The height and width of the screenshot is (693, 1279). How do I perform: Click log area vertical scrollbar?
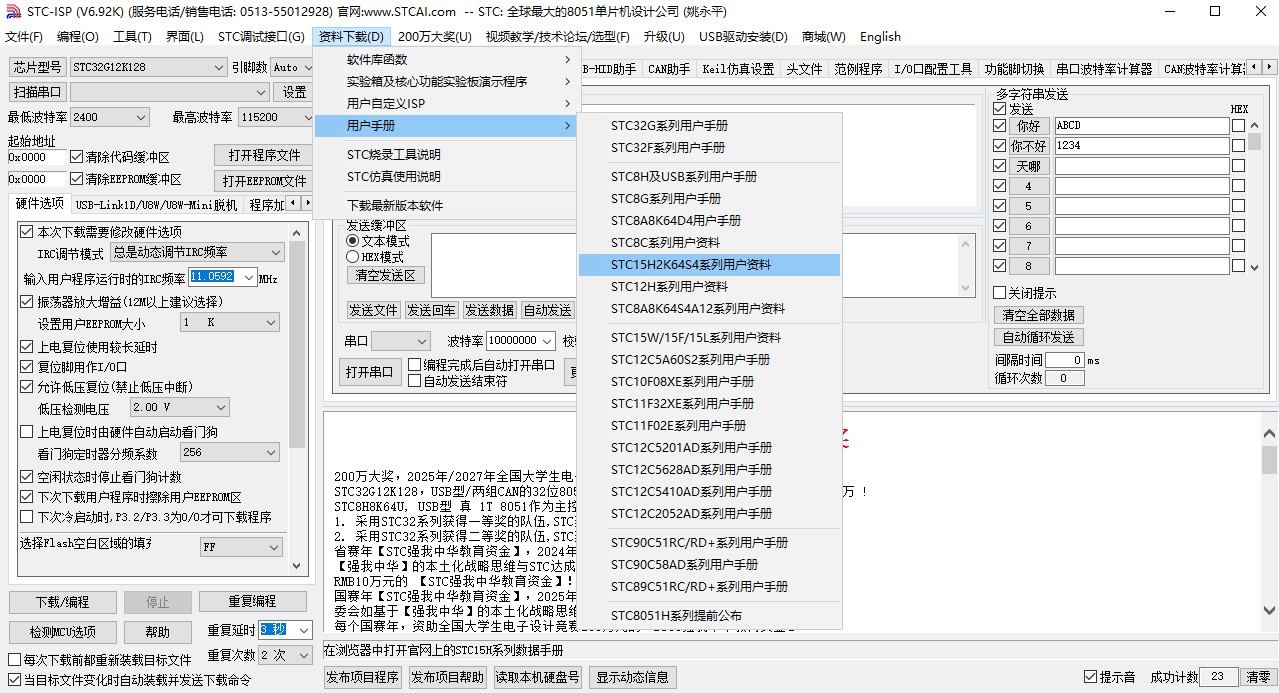click(1268, 523)
